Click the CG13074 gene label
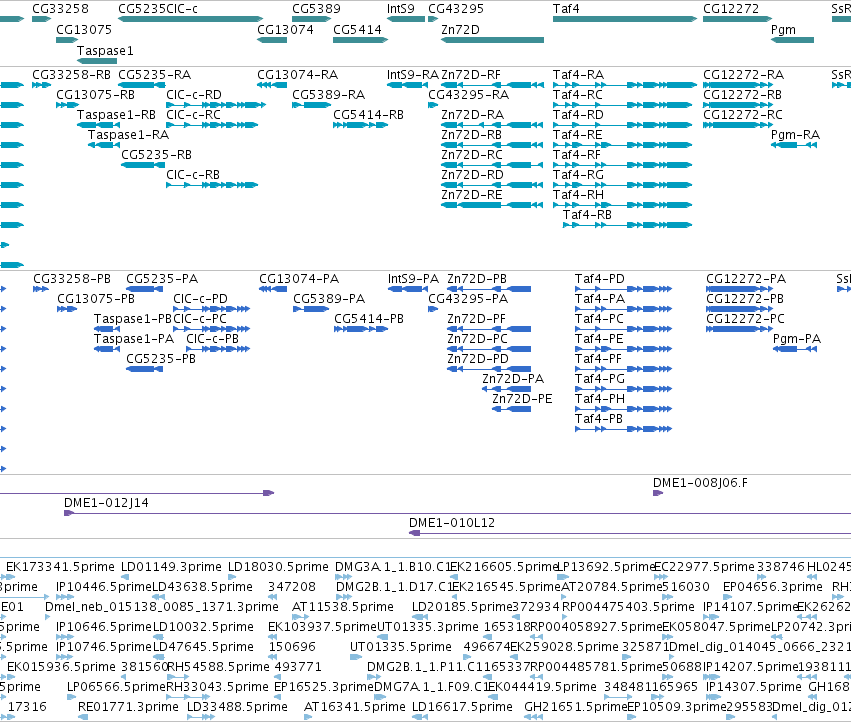The image size is (851, 722). (x=285, y=29)
